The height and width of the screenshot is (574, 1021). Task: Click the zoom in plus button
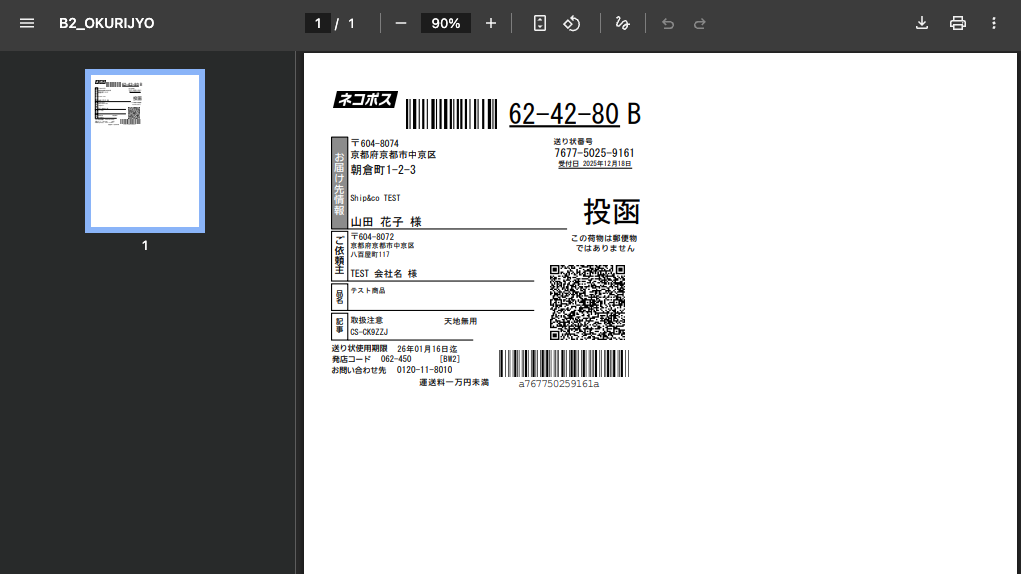point(491,23)
